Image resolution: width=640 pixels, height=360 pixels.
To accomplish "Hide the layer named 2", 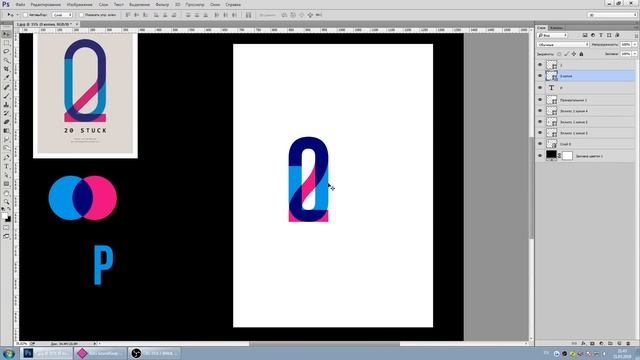I will click(540, 65).
